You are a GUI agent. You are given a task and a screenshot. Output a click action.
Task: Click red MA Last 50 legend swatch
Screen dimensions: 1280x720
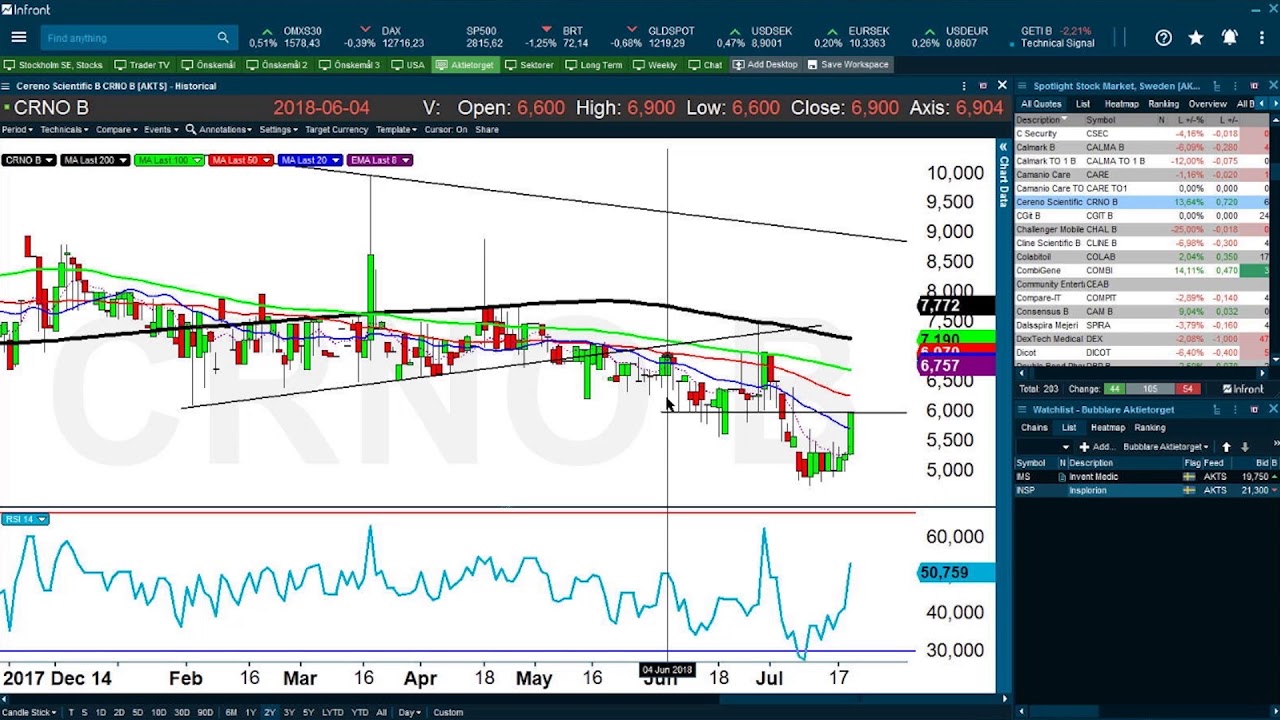(x=241, y=160)
